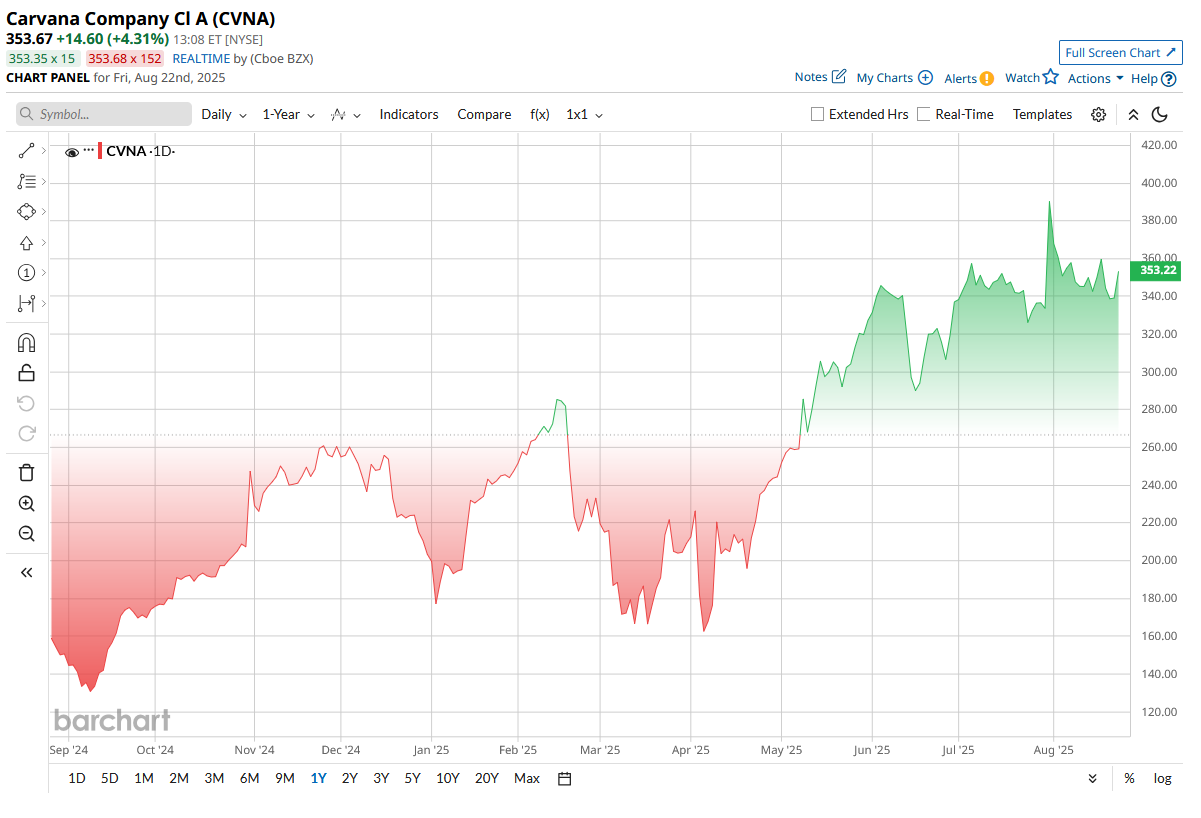Select the arrow marker tool
Screen dimensions: 1201x818
(27, 243)
